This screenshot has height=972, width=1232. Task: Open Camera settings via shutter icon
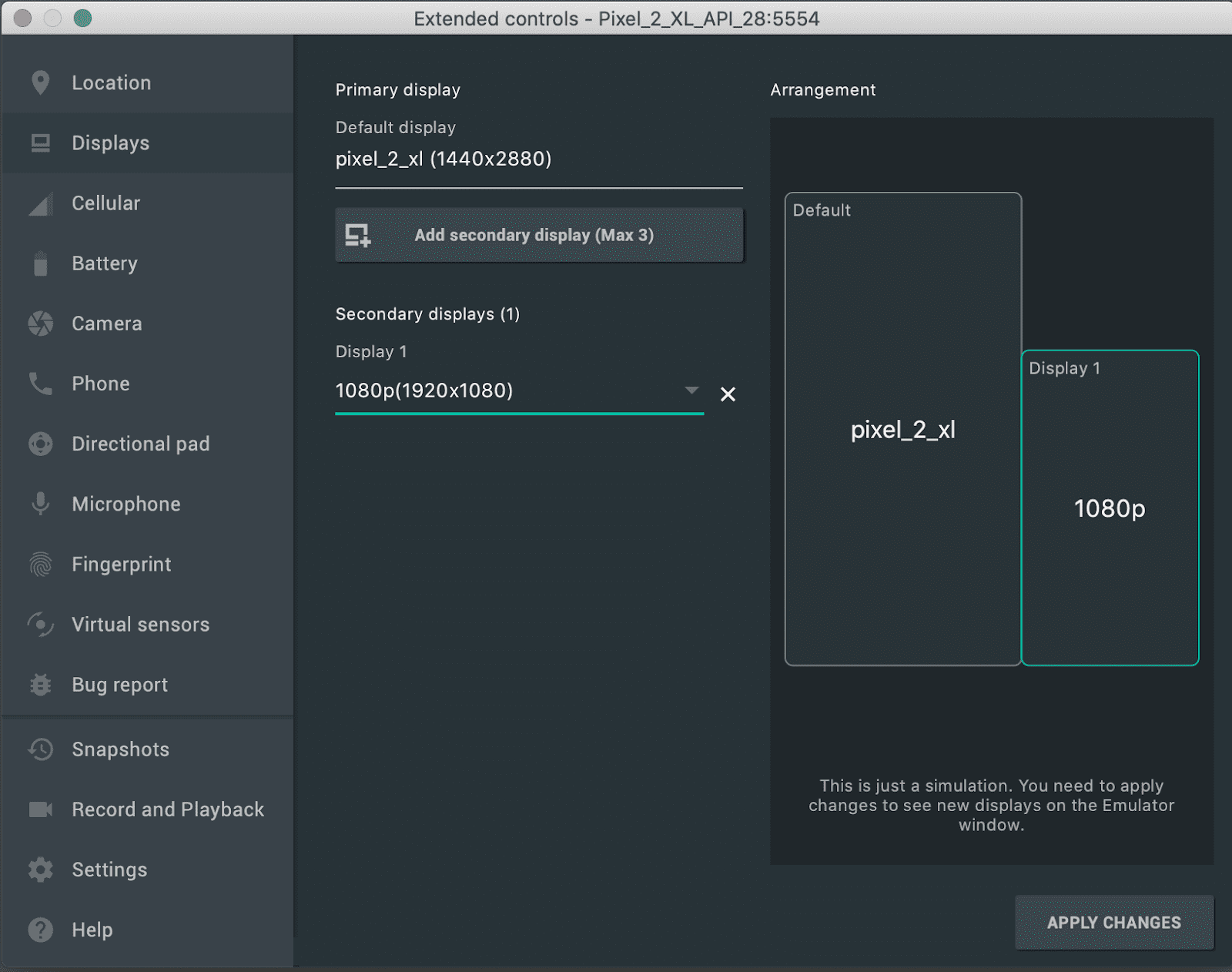tap(39, 323)
